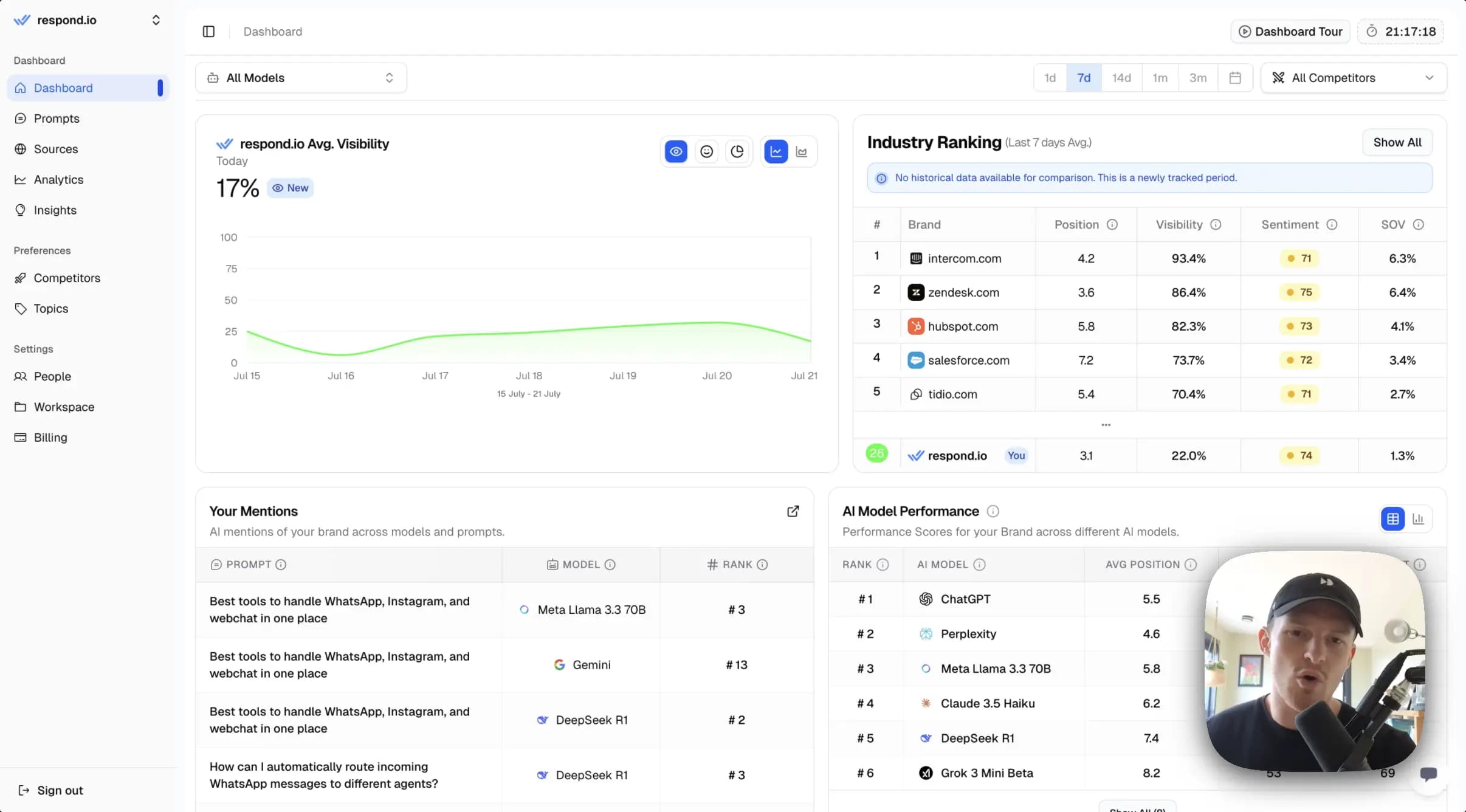Open the All Models dropdown
Screen dimensions: 1466x812
[x=300, y=77]
